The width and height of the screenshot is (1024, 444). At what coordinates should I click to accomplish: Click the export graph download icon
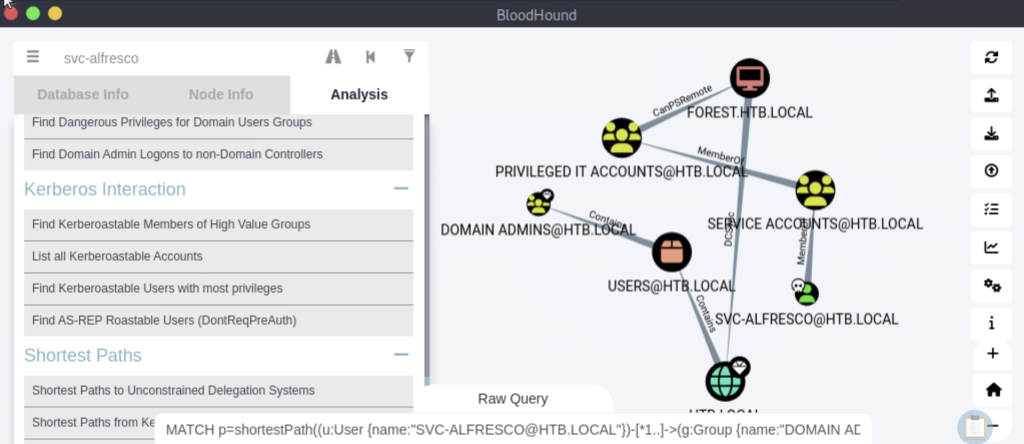tap(991, 133)
